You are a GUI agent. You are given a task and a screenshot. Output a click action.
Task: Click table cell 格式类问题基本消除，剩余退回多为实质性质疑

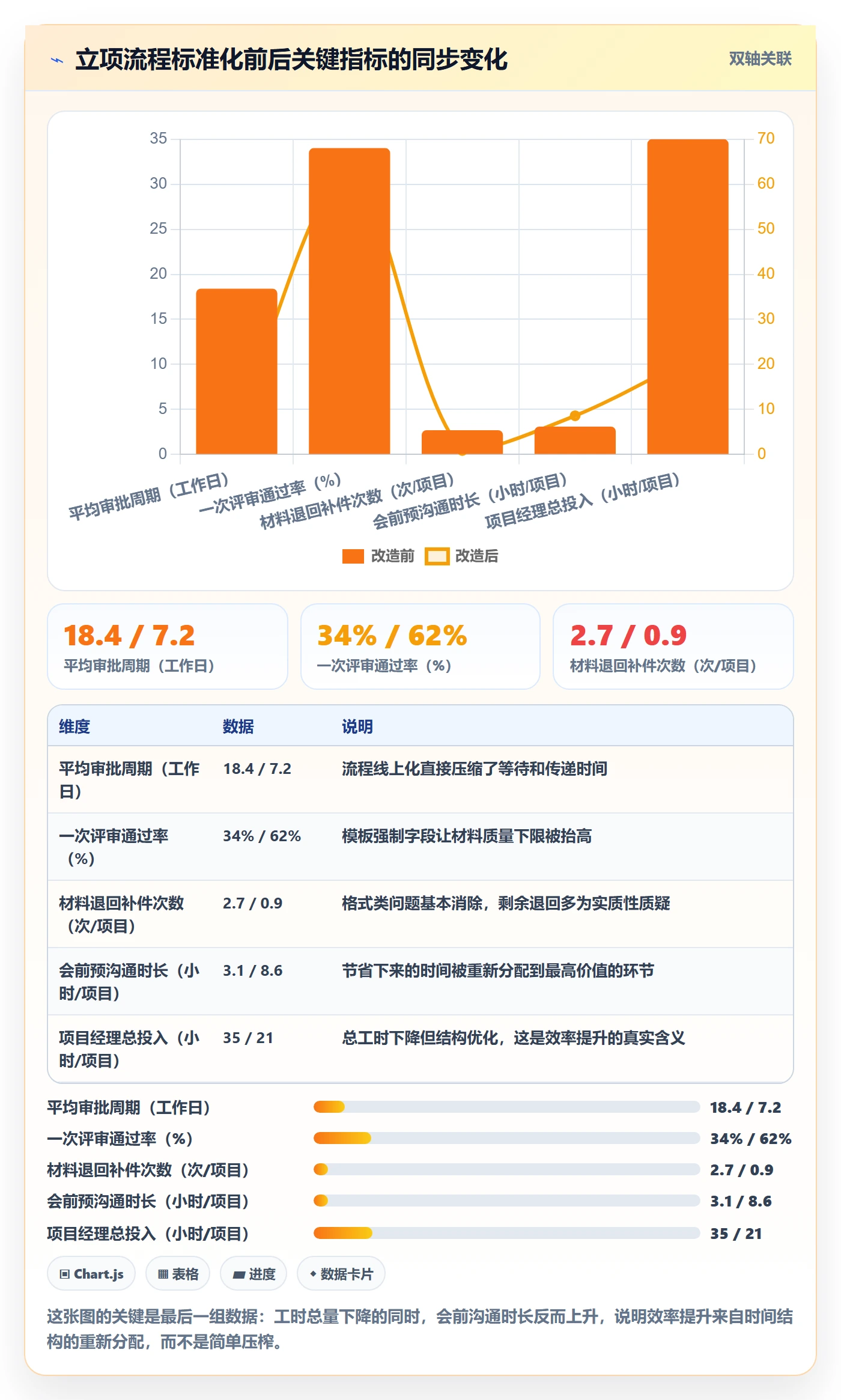(x=506, y=904)
